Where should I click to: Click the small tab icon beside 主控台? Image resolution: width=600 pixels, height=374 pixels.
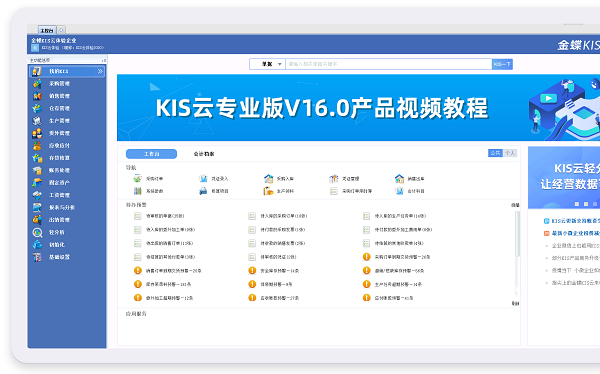61,29
